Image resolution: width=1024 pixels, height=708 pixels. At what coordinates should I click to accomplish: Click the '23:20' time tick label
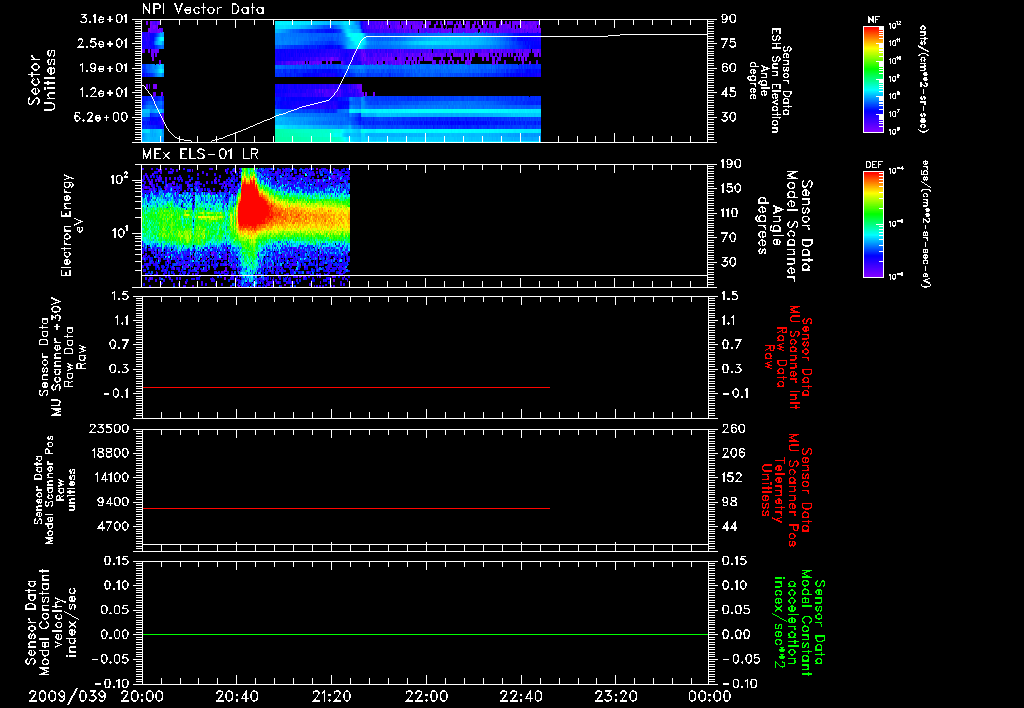615,696
